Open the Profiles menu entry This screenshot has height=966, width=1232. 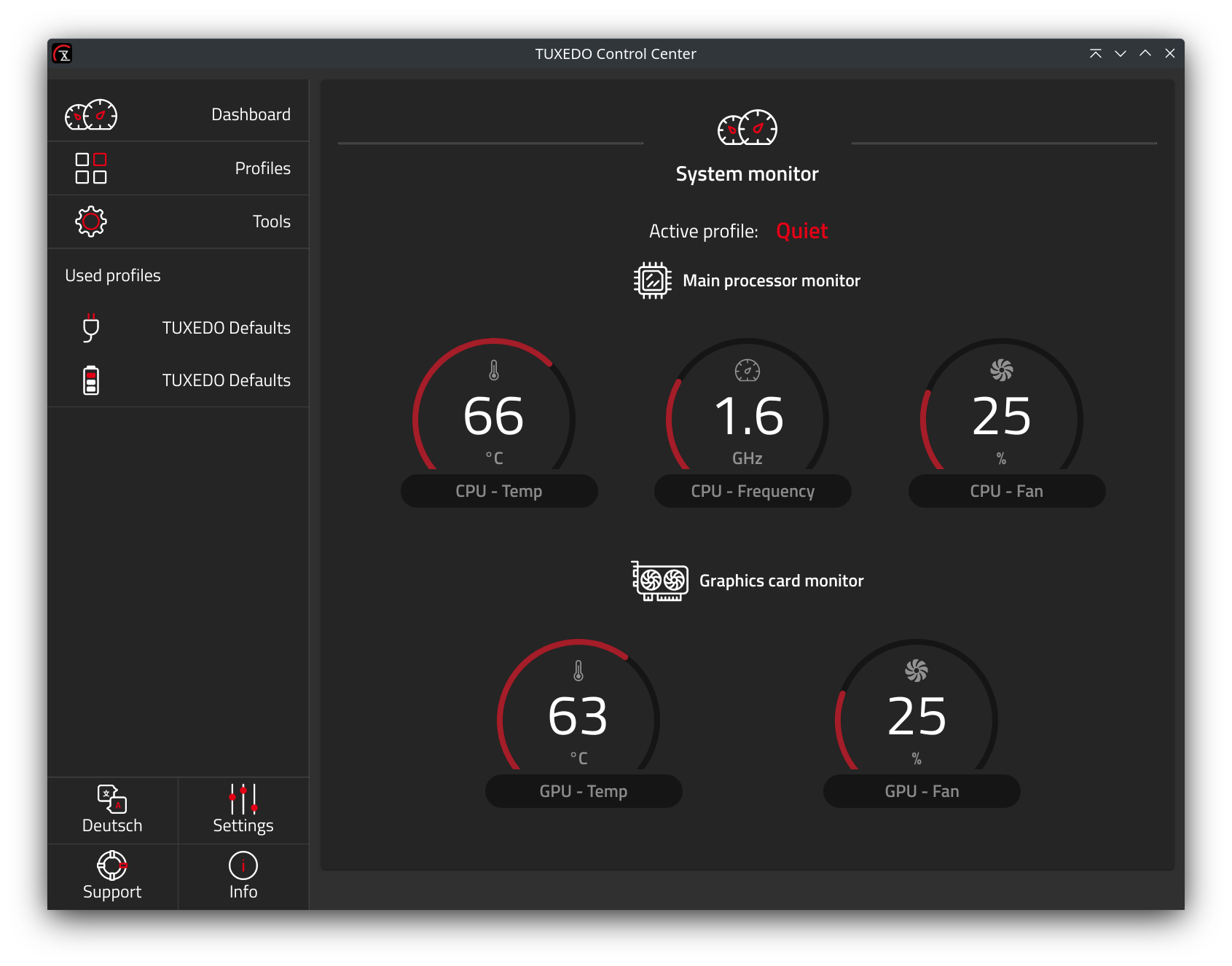178,168
